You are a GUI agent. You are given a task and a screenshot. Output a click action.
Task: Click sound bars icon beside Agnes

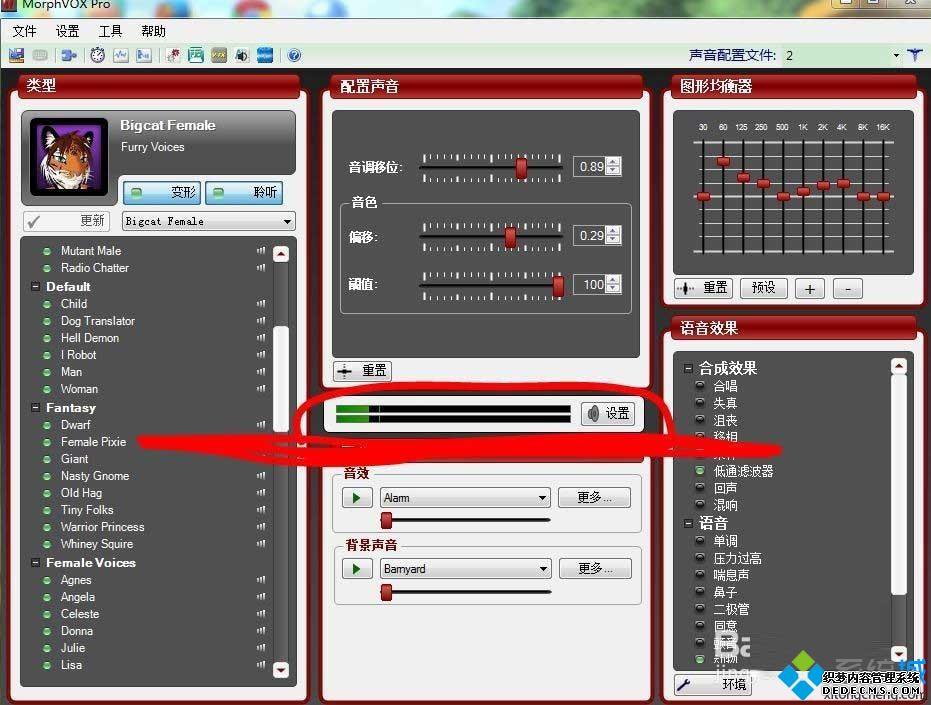261,580
